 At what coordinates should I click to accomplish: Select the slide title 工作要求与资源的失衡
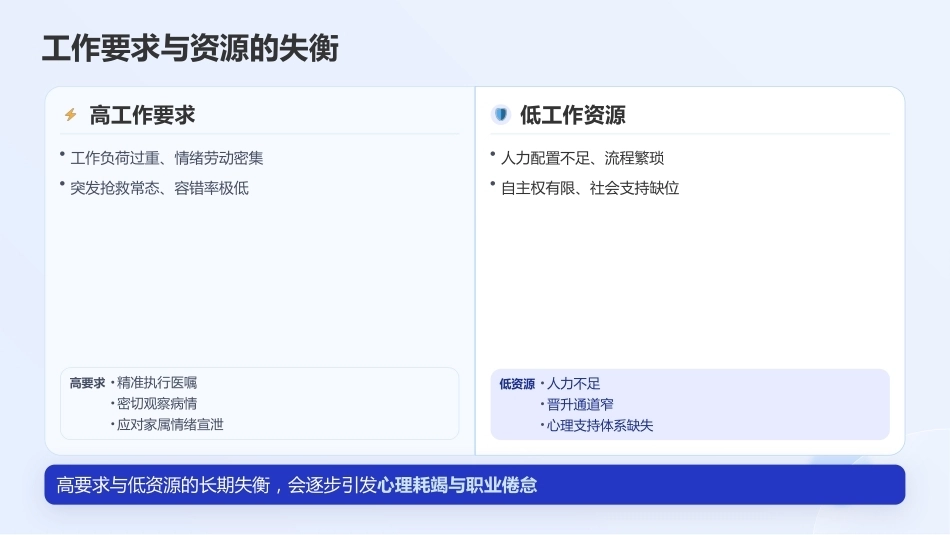(x=190, y=48)
